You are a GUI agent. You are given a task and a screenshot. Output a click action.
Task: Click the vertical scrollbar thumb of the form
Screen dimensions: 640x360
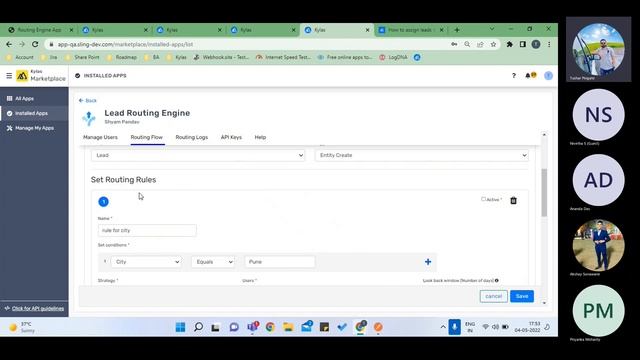tap(544, 192)
